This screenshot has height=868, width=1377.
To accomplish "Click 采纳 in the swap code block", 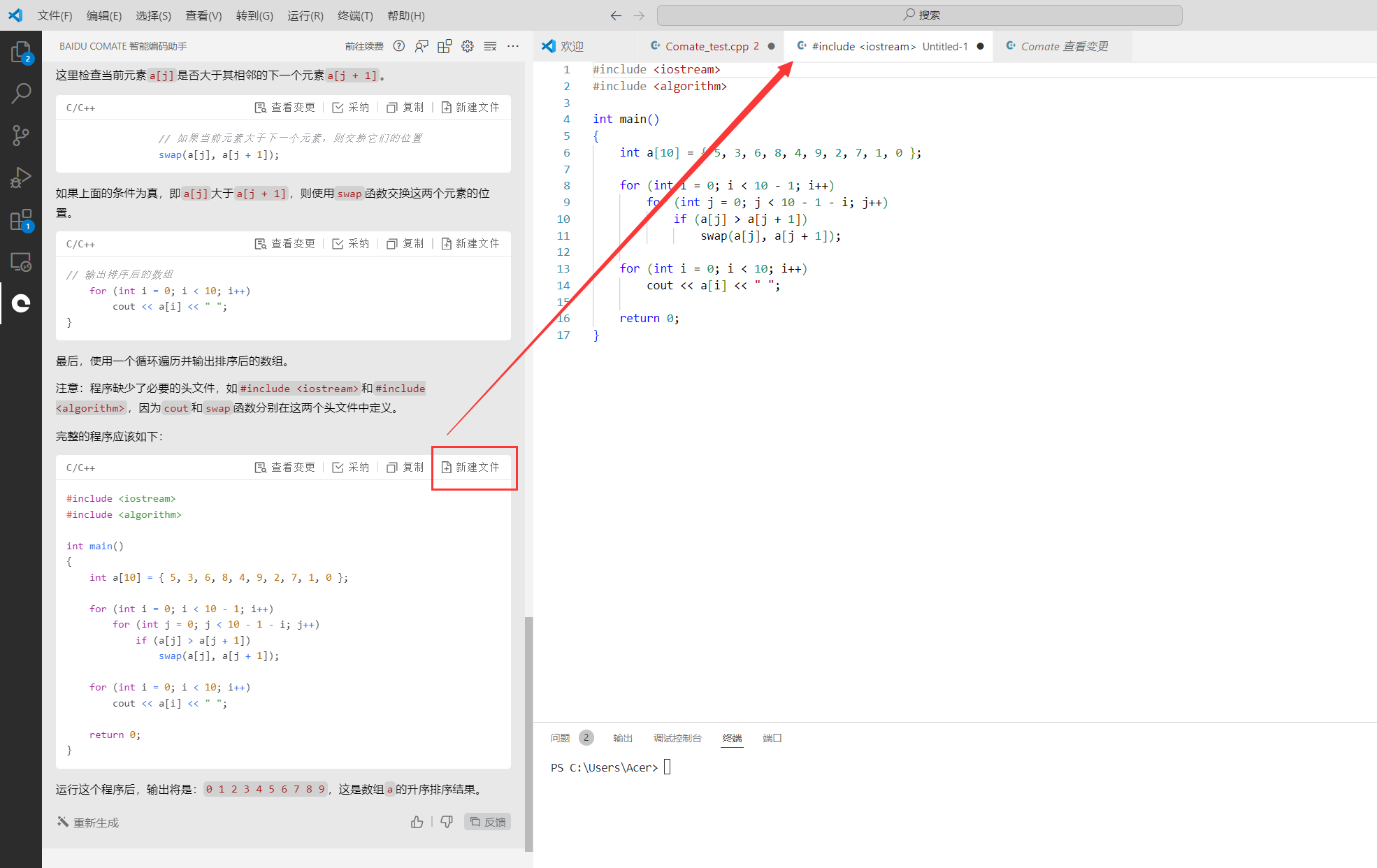I will tap(351, 107).
